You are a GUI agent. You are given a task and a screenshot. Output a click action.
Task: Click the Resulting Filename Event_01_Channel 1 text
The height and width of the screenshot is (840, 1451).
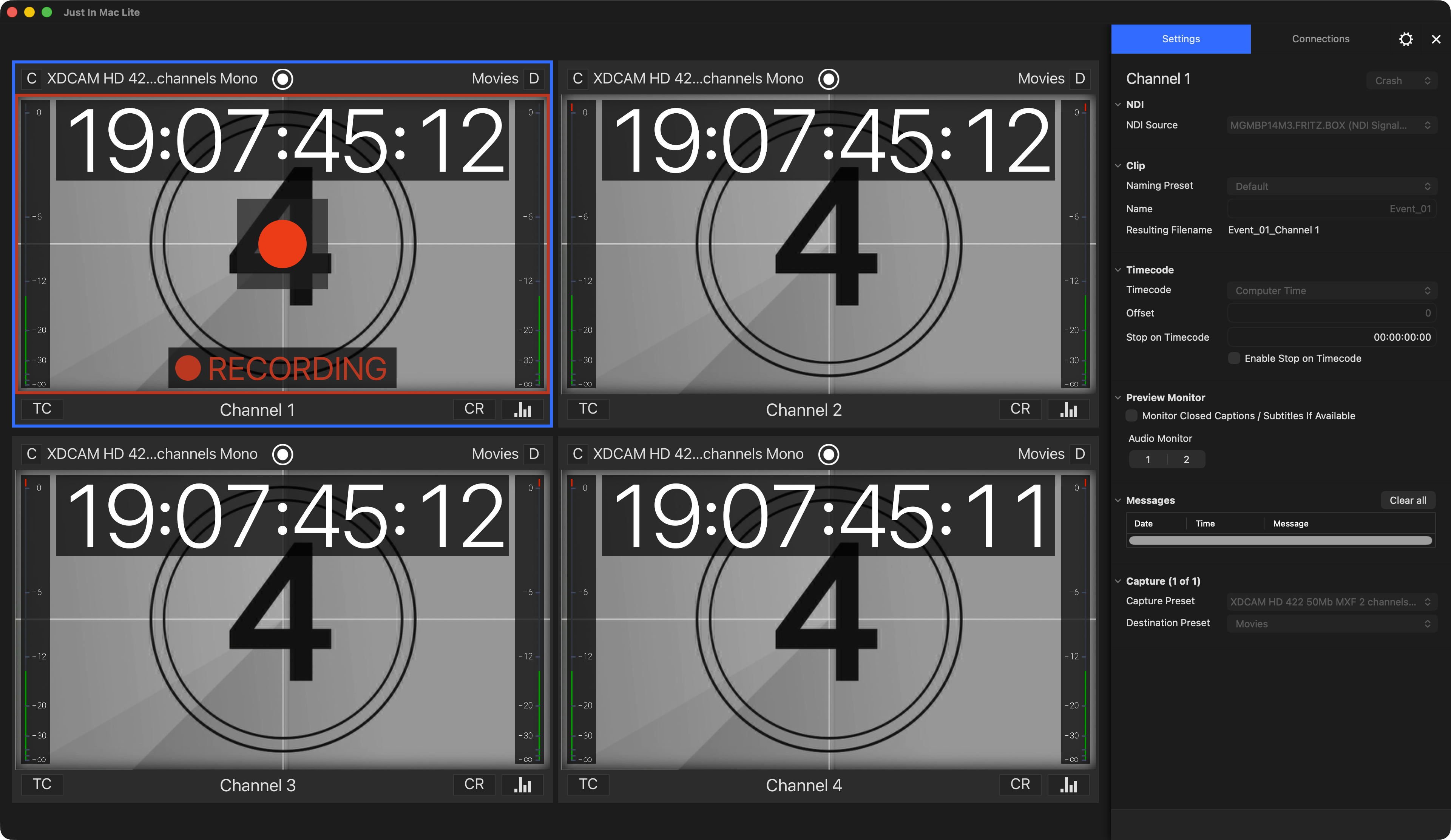[1273, 230]
